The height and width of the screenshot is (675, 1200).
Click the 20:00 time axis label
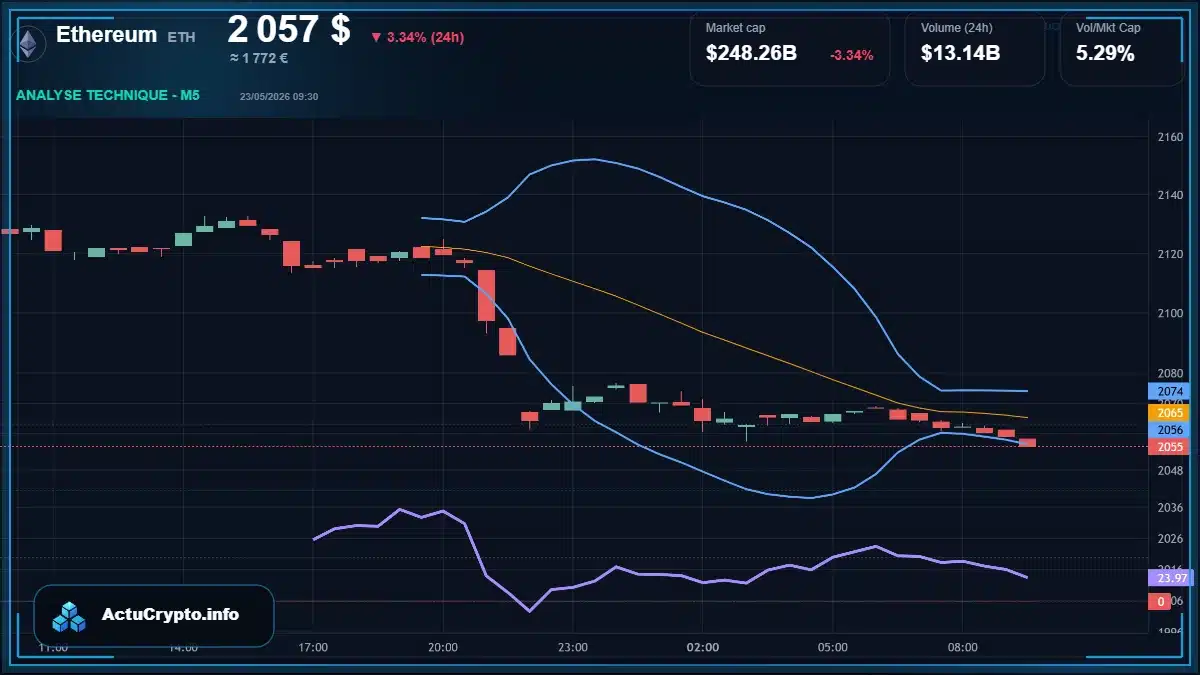(x=443, y=648)
